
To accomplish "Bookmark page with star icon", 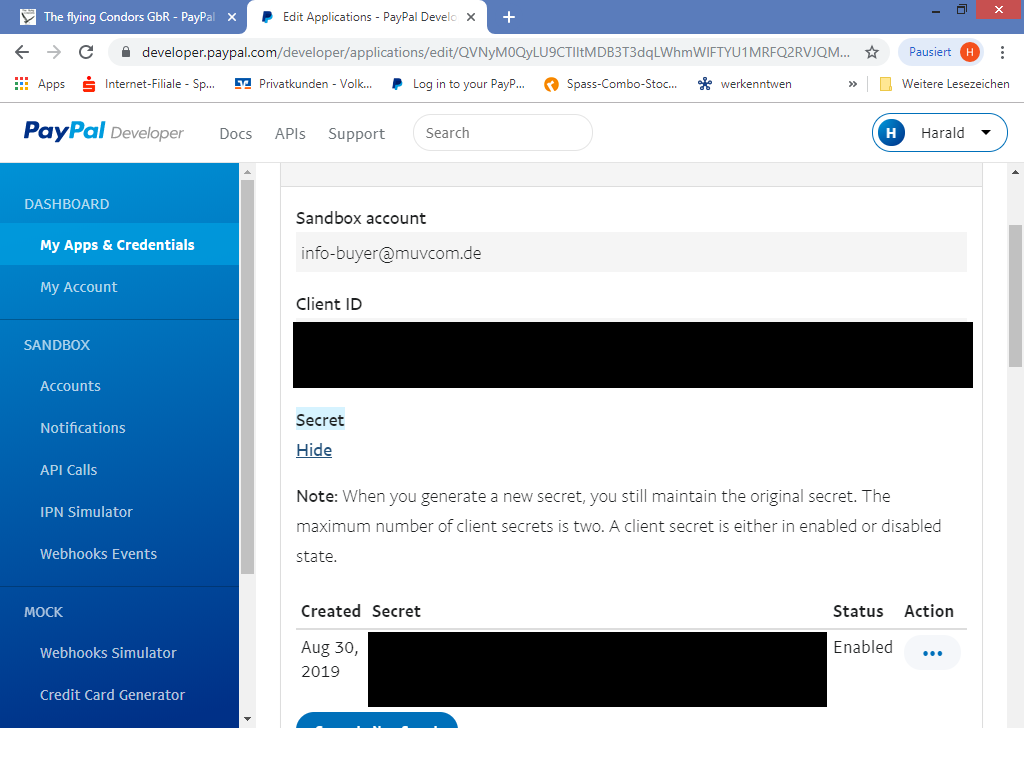I will coord(872,52).
